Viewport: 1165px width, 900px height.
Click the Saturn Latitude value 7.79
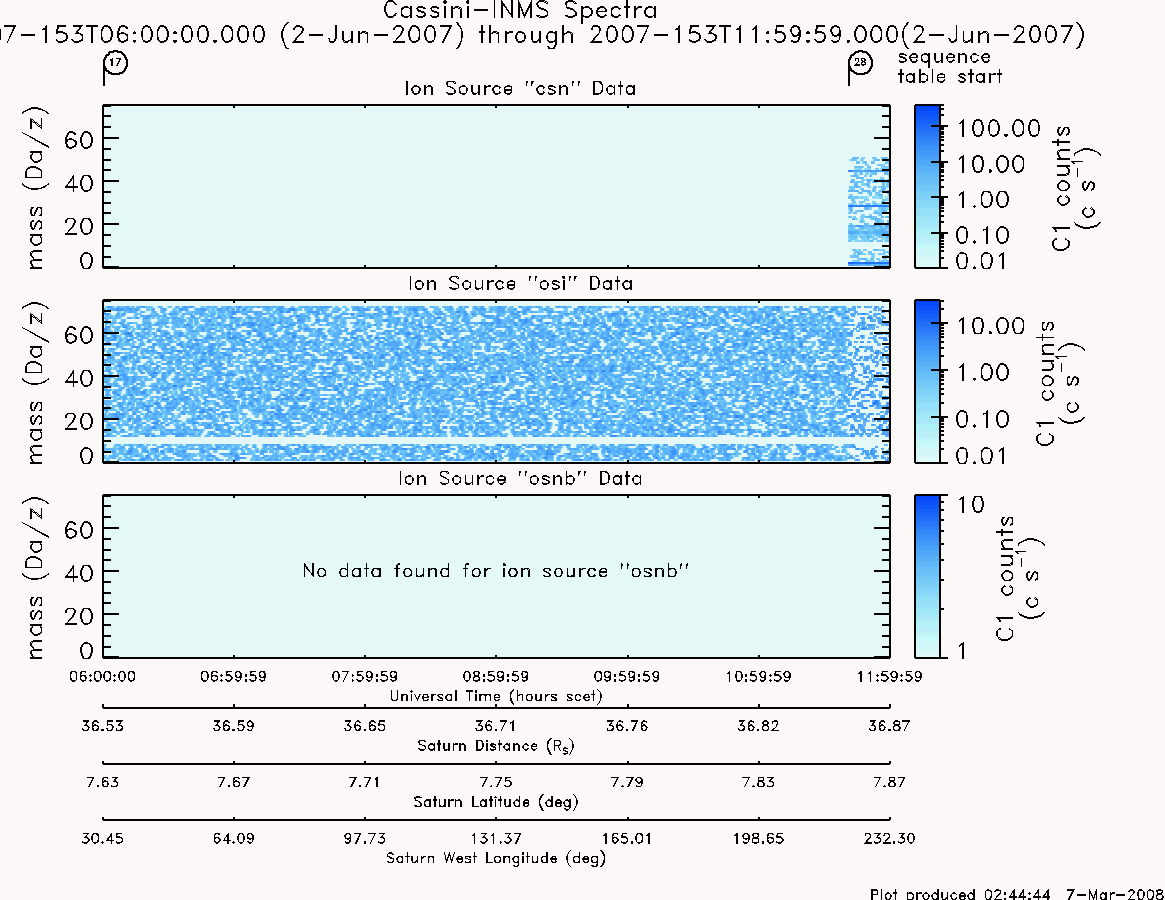tap(627, 782)
